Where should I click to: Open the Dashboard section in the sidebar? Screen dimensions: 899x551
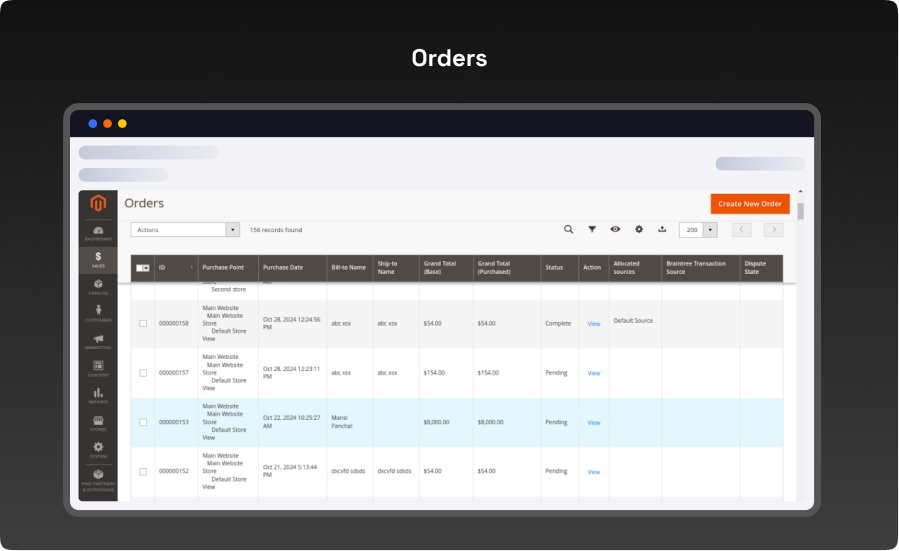(98, 233)
